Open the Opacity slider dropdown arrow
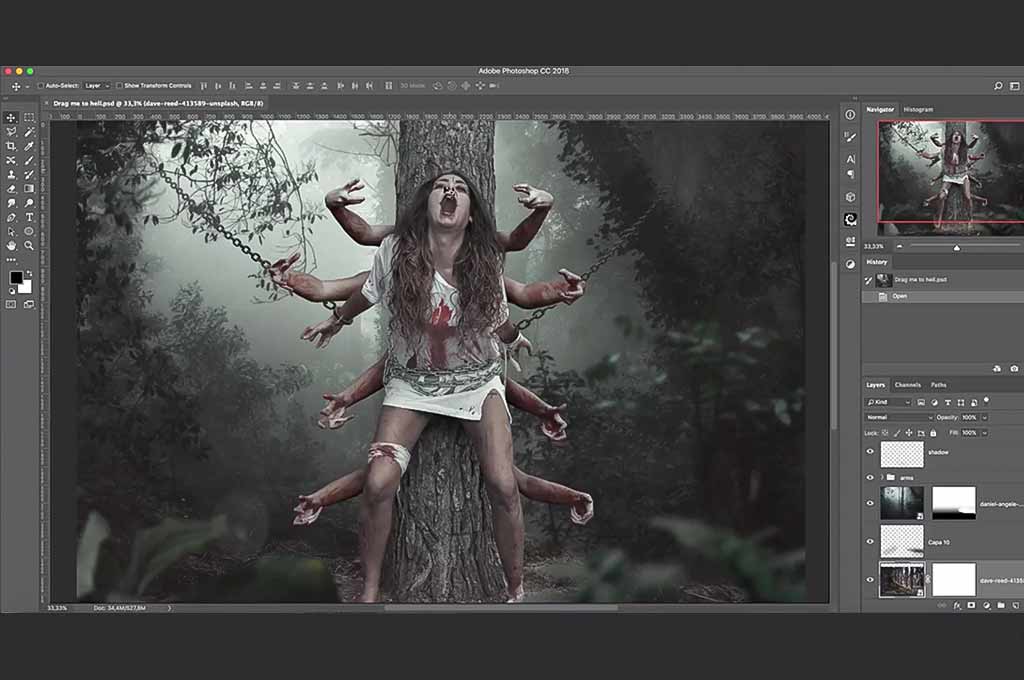The image size is (1024, 680). tap(985, 417)
